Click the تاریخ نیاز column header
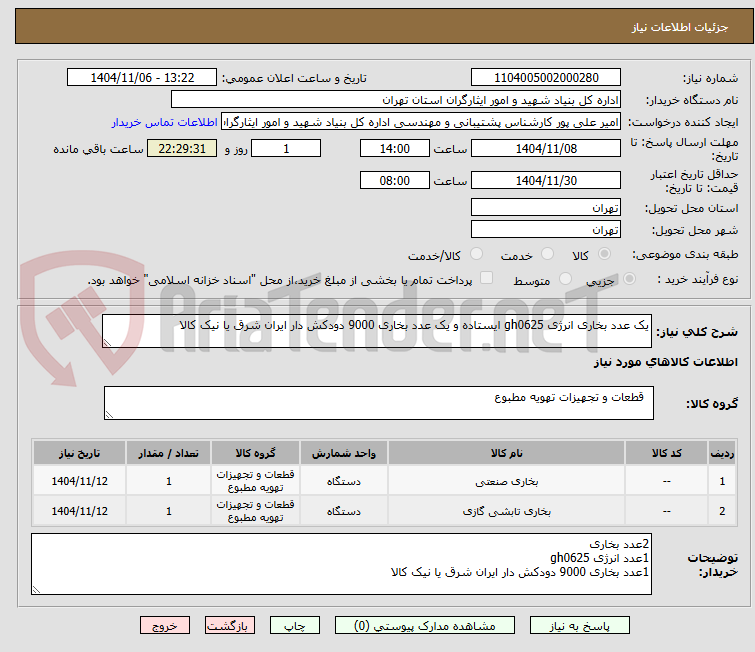 click(x=79, y=453)
